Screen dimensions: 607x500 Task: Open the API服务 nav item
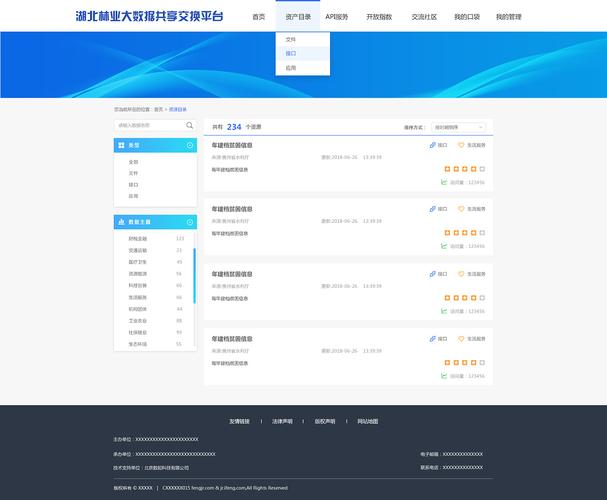point(336,17)
